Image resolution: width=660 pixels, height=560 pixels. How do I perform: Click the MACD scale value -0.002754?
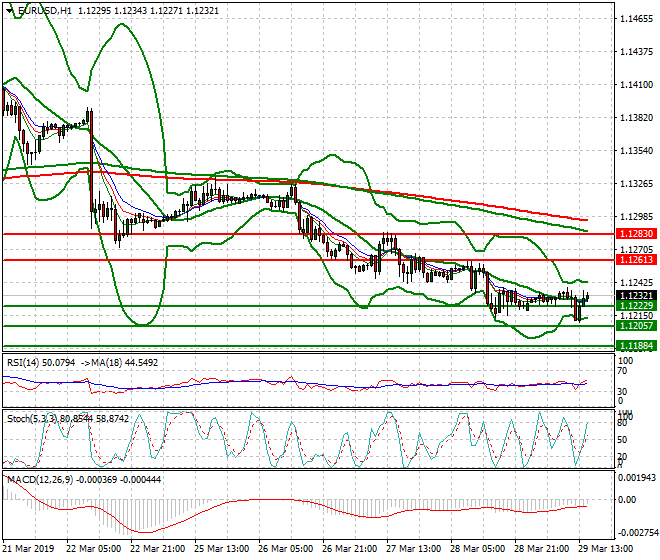(637, 533)
